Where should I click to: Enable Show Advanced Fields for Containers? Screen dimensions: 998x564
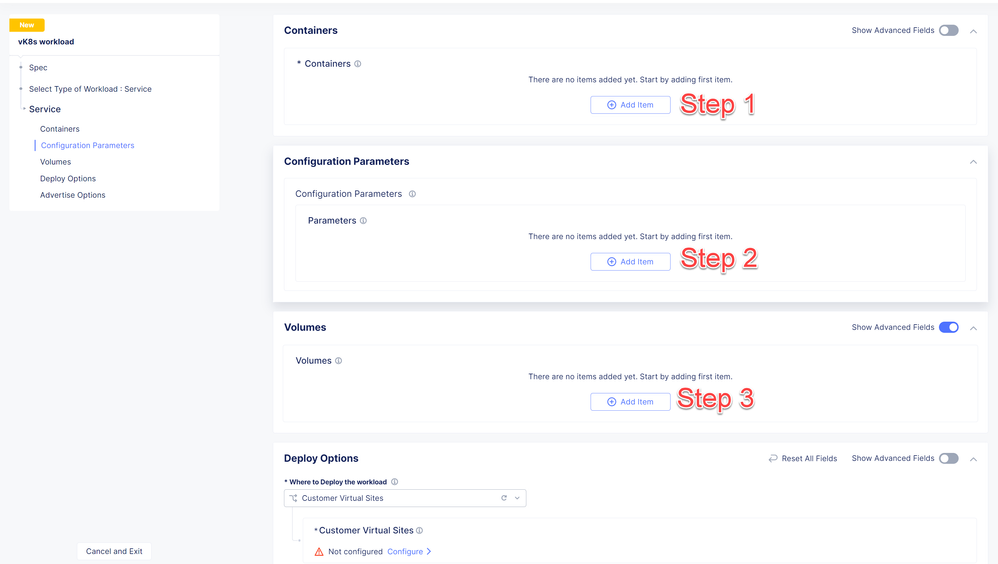tap(948, 31)
